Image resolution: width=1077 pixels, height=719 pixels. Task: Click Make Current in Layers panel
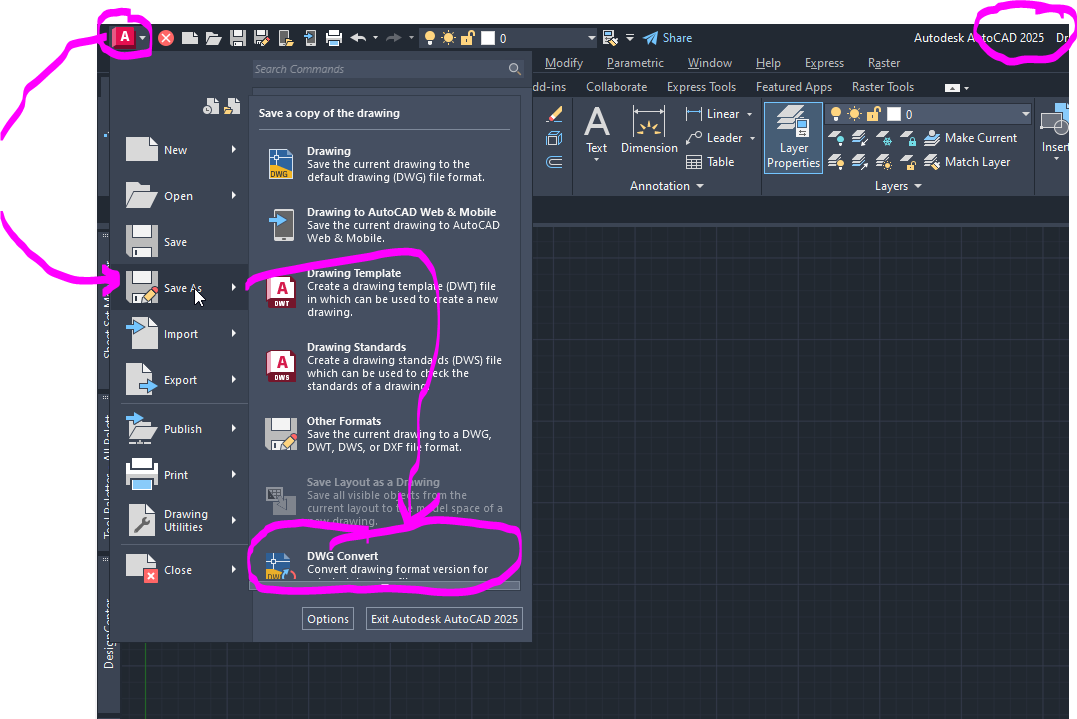click(x=970, y=138)
